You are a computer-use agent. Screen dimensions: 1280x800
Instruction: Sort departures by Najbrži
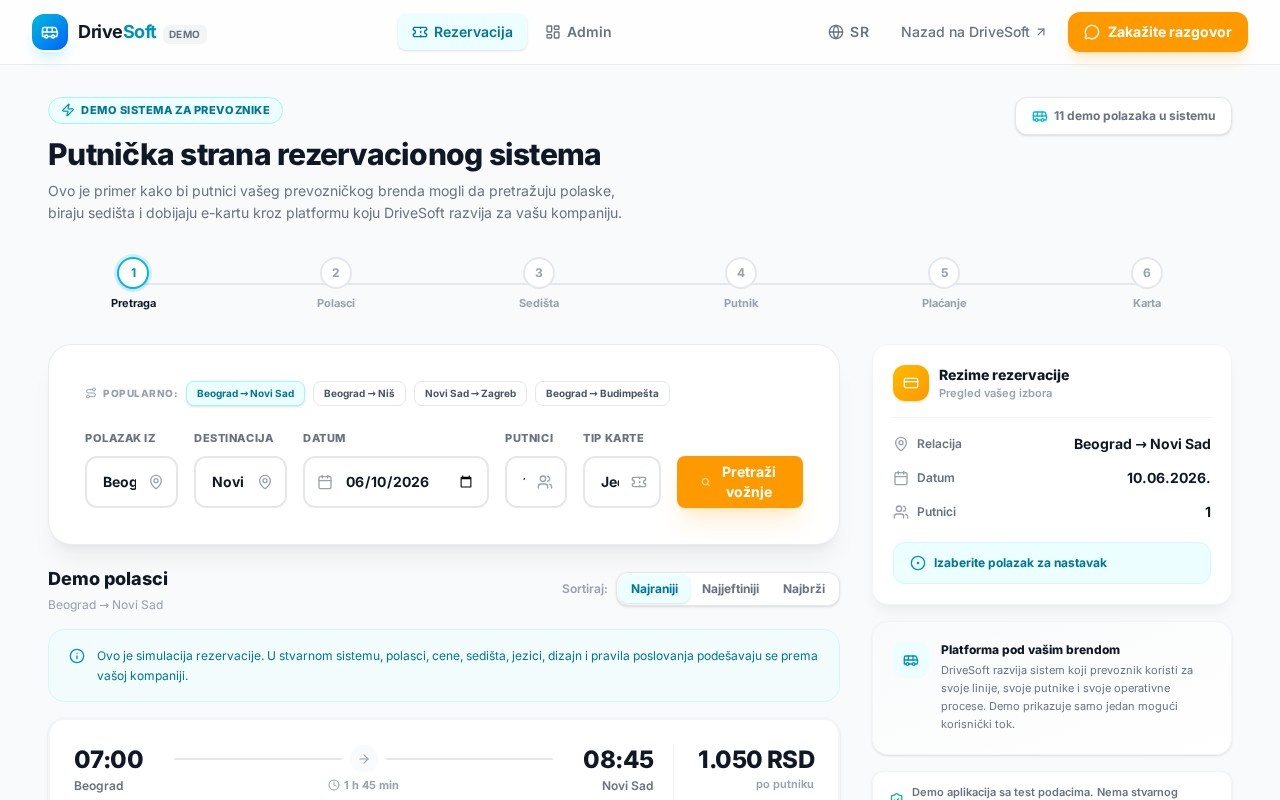[x=804, y=589]
